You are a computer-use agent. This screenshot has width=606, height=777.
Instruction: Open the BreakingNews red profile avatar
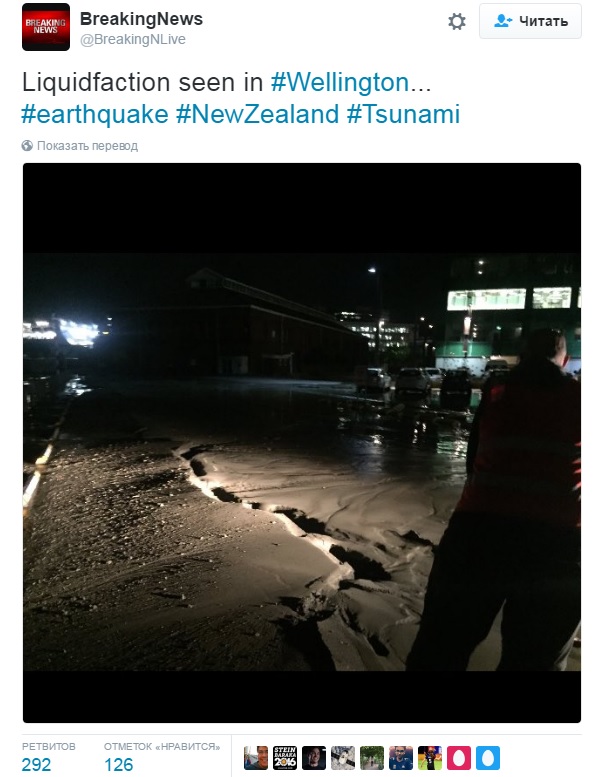click(x=46, y=27)
